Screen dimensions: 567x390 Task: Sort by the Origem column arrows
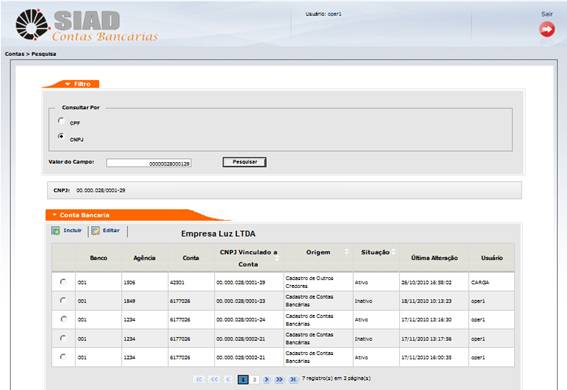[346, 252]
